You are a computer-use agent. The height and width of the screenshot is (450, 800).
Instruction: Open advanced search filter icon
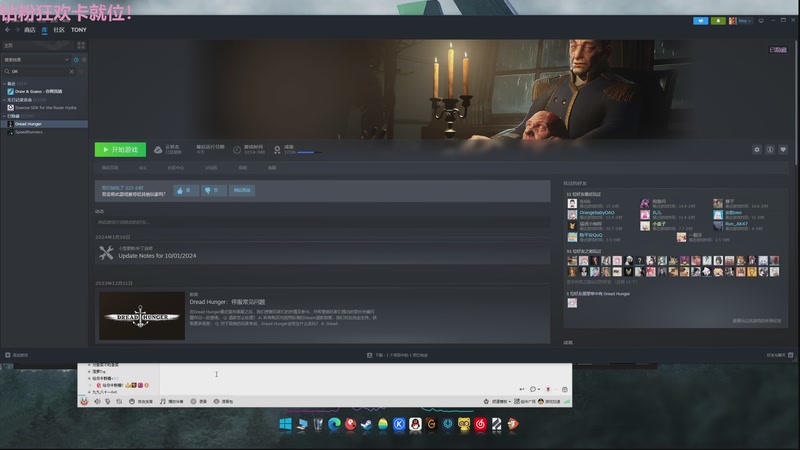(81, 71)
